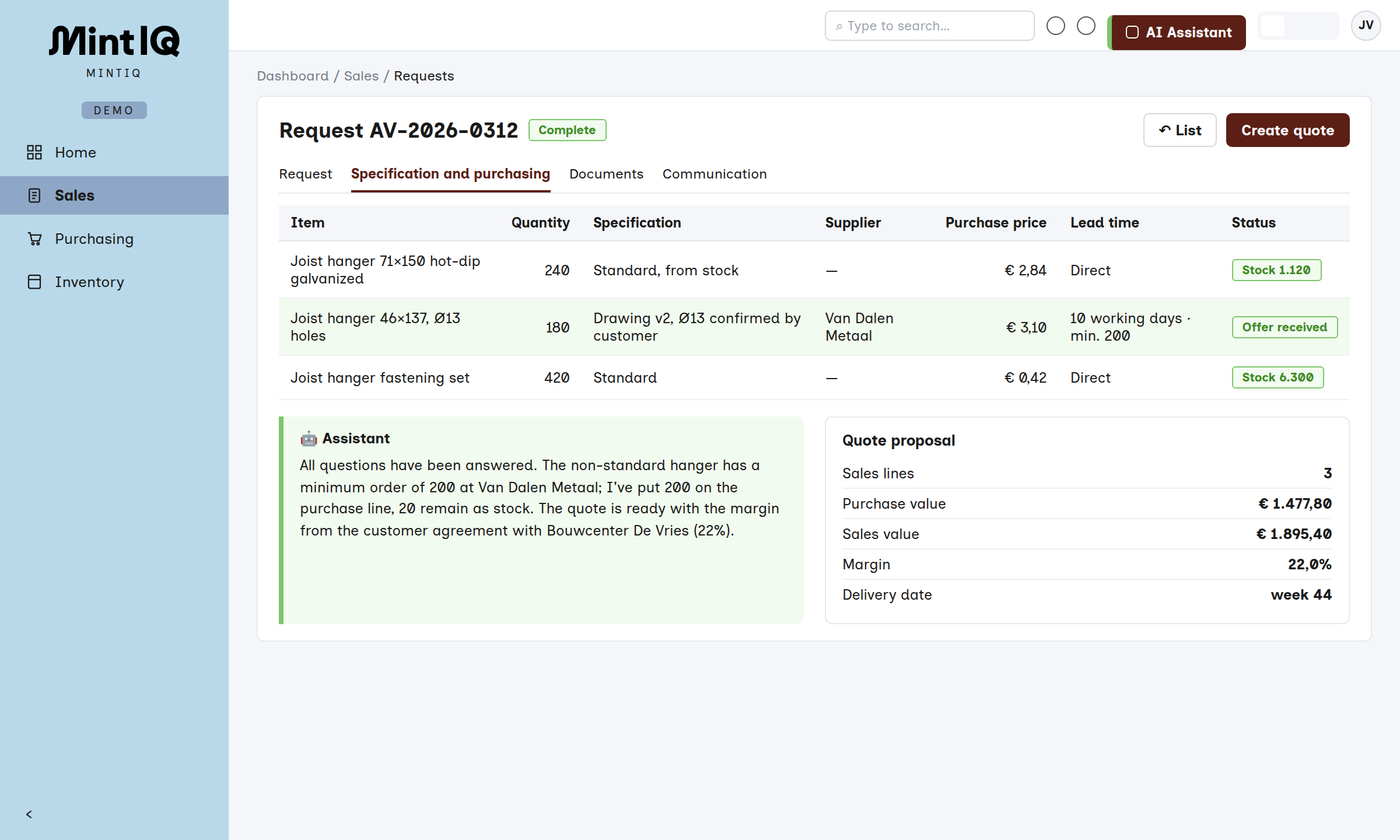Click the MintIQ logo
Viewport: 1400px width, 840px height.
[x=114, y=41]
